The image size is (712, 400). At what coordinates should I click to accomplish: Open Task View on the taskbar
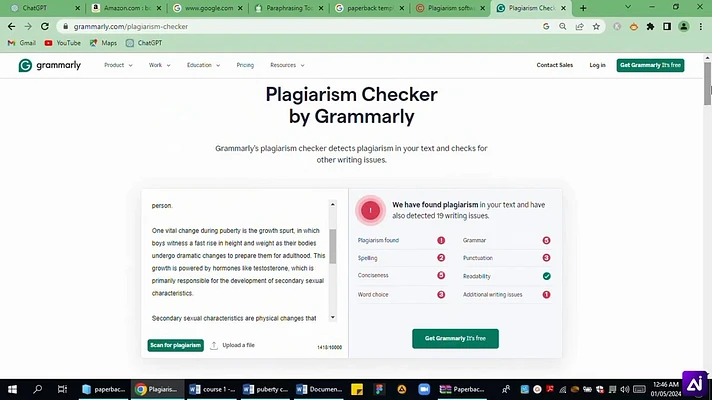(x=62, y=389)
